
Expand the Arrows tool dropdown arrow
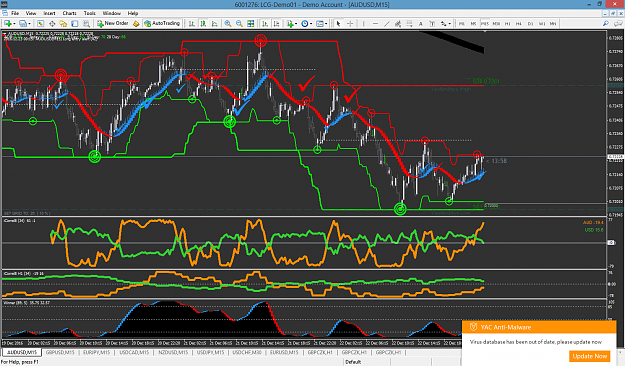pyautogui.click(x=450, y=24)
